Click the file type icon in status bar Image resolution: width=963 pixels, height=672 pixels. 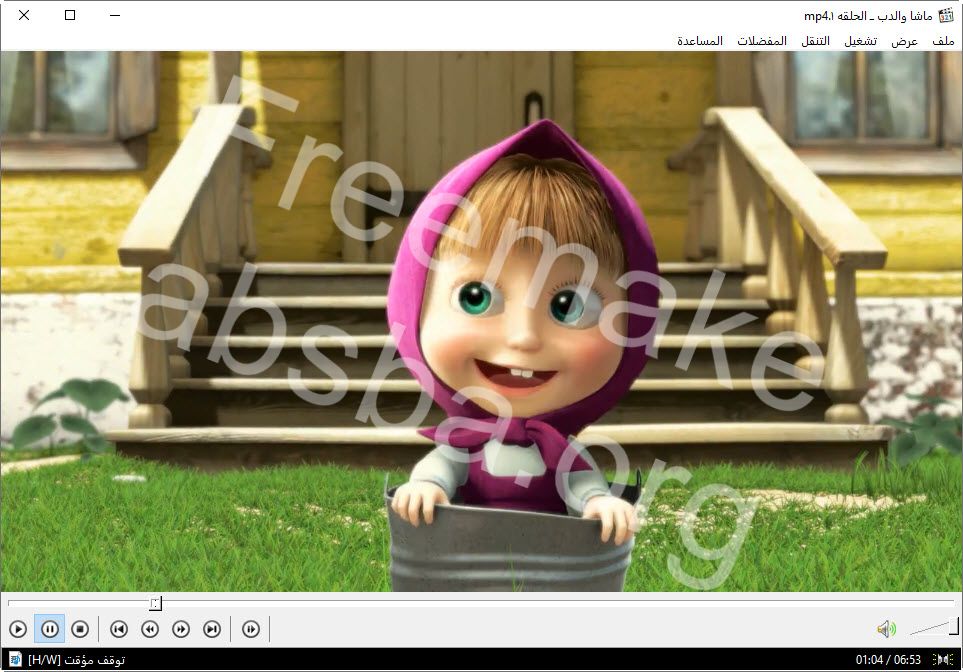point(15,660)
